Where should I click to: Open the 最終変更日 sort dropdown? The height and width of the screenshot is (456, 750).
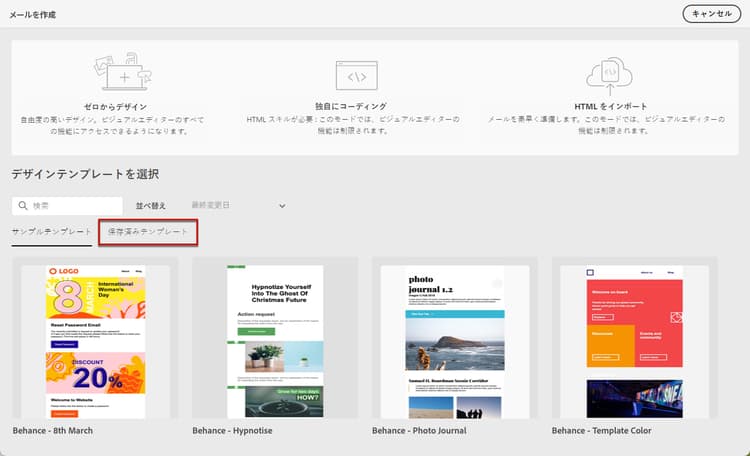click(238, 206)
